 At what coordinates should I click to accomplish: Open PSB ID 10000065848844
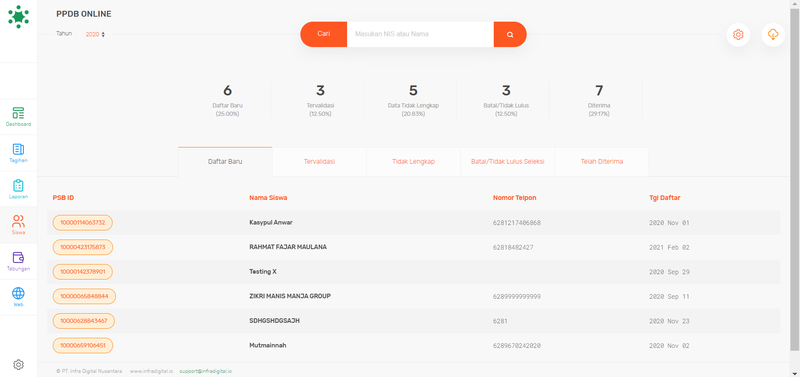84,296
